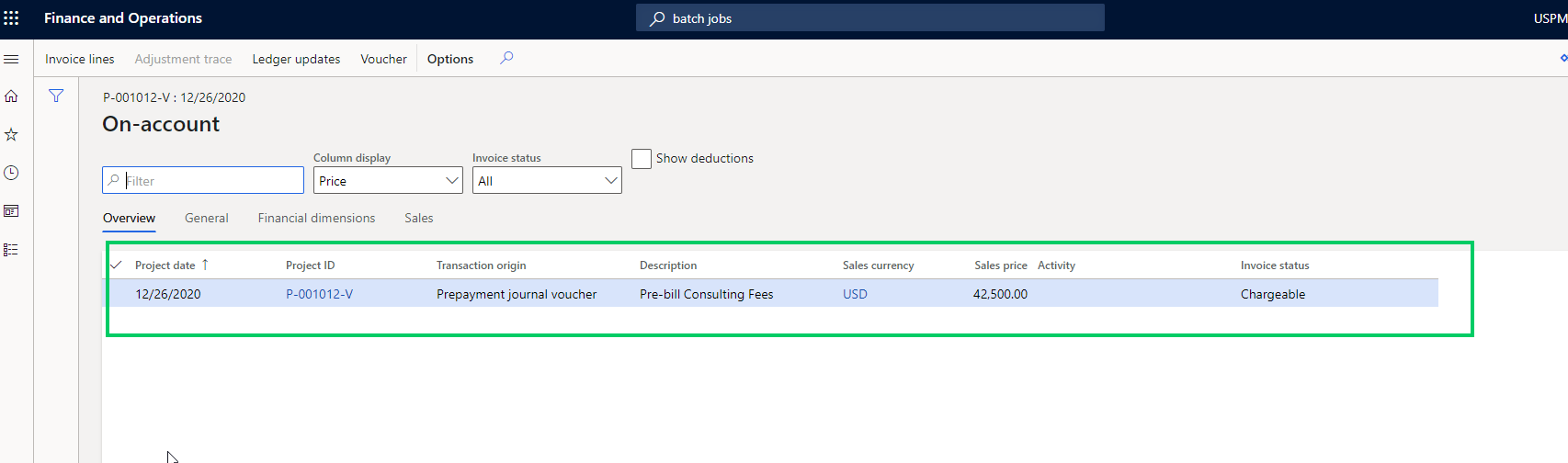Switch to the Financial dimensions tab
This screenshot has height=463, width=1568.
pyautogui.click(x=316, y=218)
